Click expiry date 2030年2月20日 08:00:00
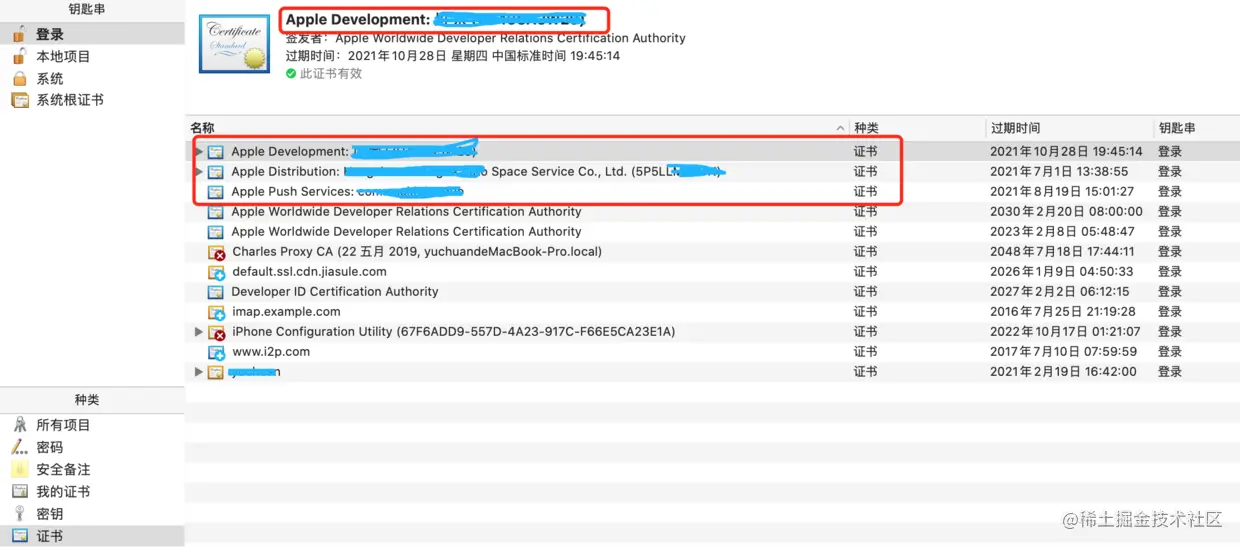1240x547 pixels. click(1066, 211)
